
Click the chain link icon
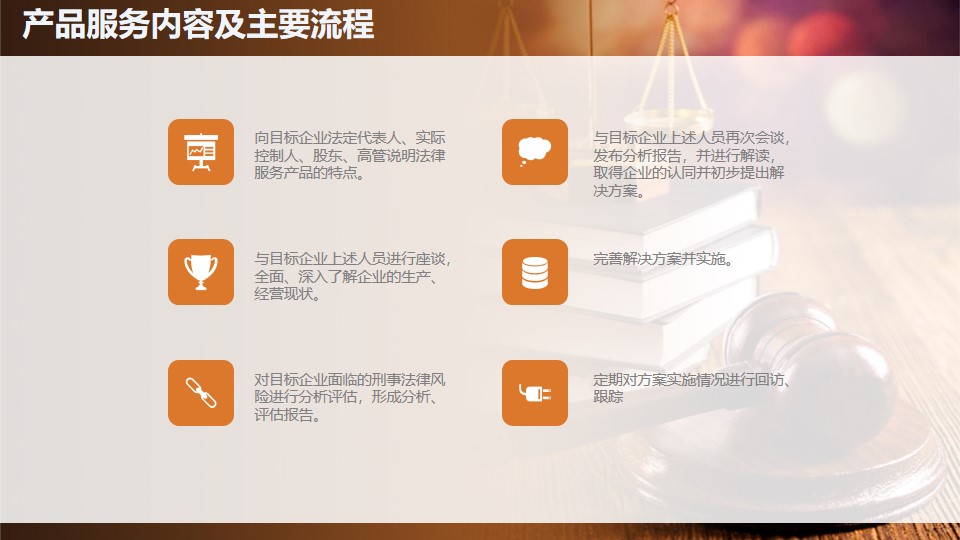click(x=201, y=393)
